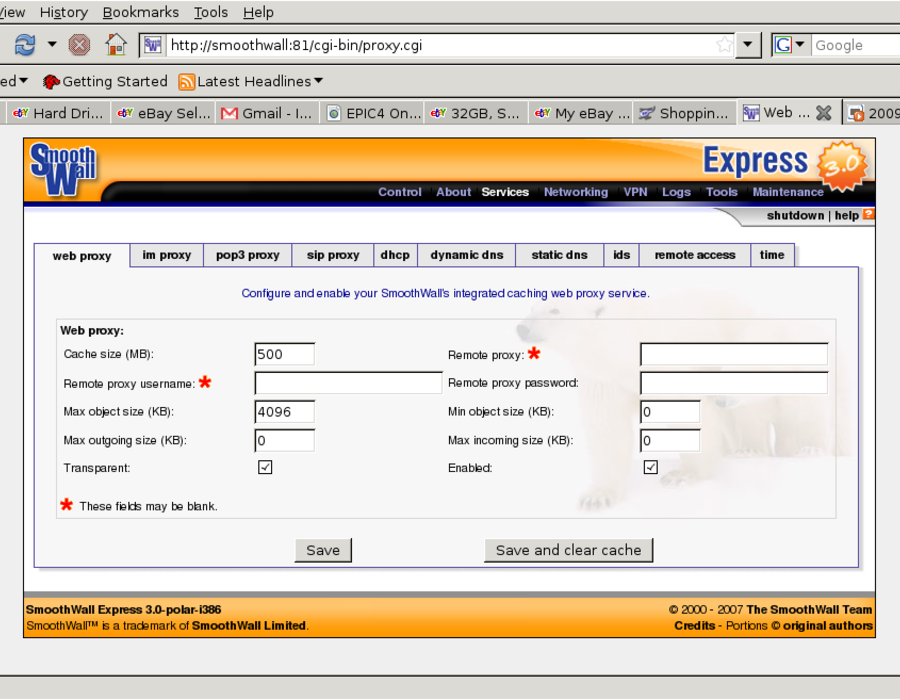Viewport: 900px width, 700px height.
Task: Click the SmoothWall help link
Action: tap(847, 216)
